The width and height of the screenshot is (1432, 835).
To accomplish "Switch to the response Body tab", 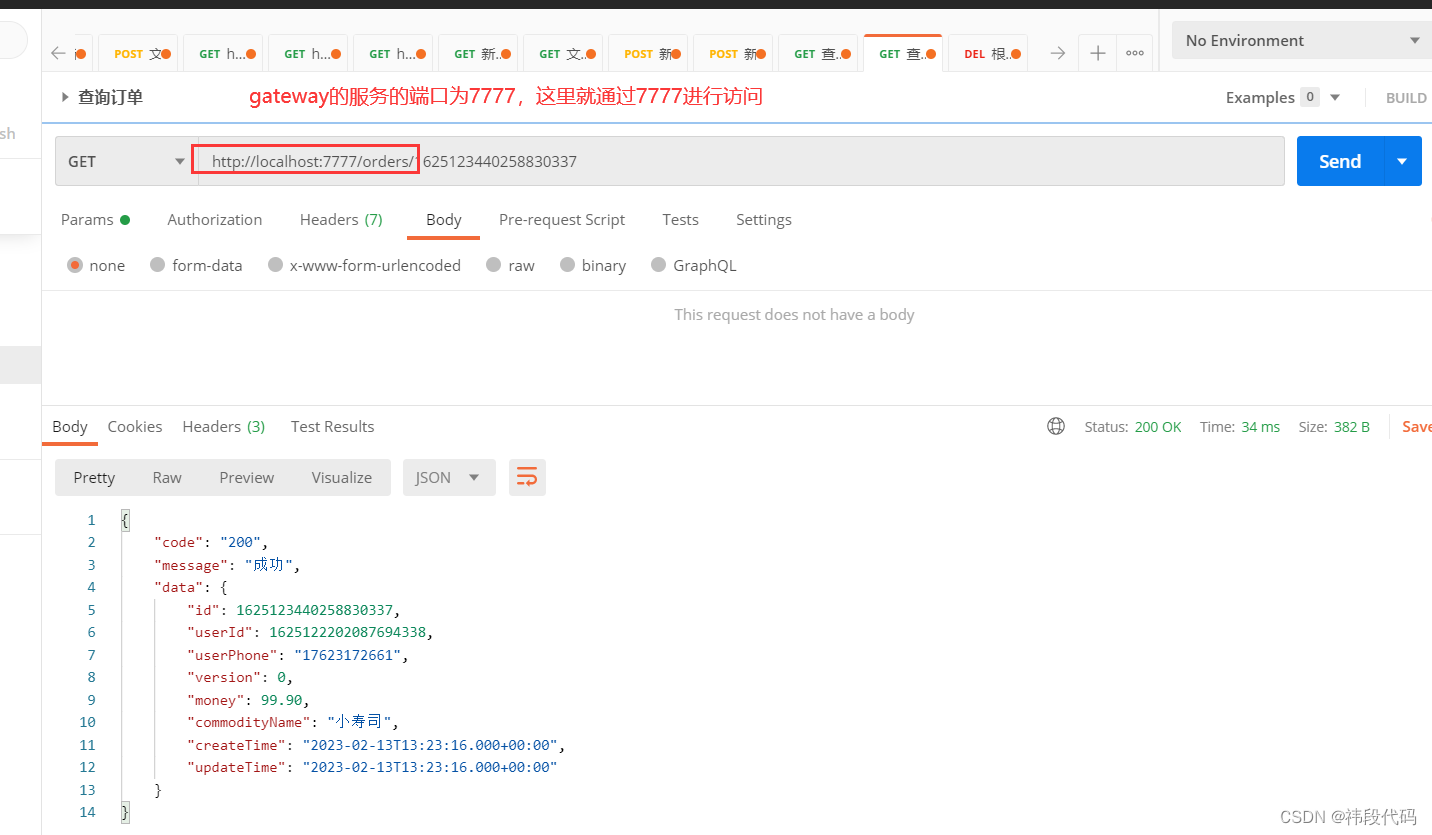I will tap(70, 426).
